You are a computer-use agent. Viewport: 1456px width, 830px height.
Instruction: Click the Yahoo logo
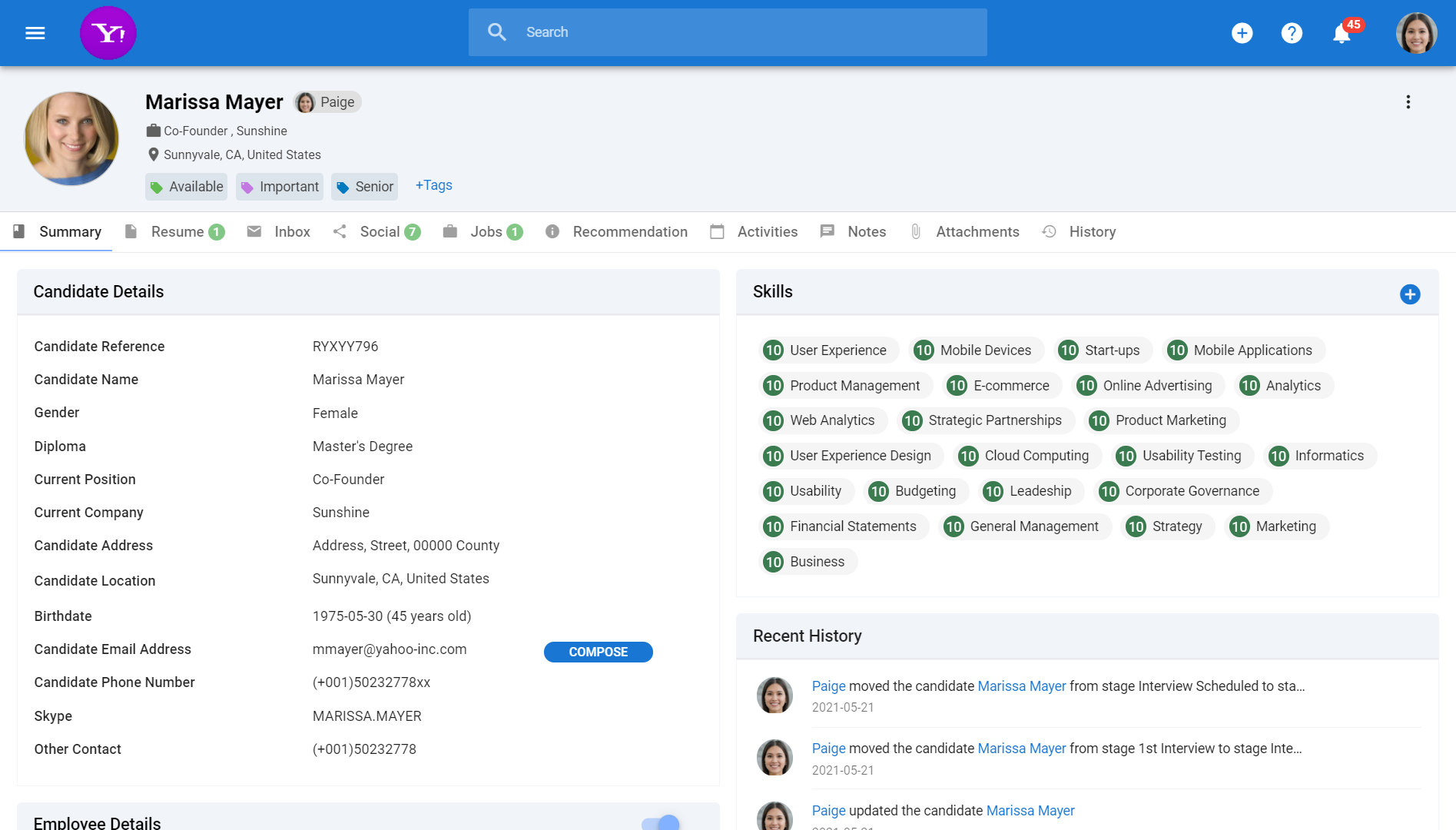(108, 32)
